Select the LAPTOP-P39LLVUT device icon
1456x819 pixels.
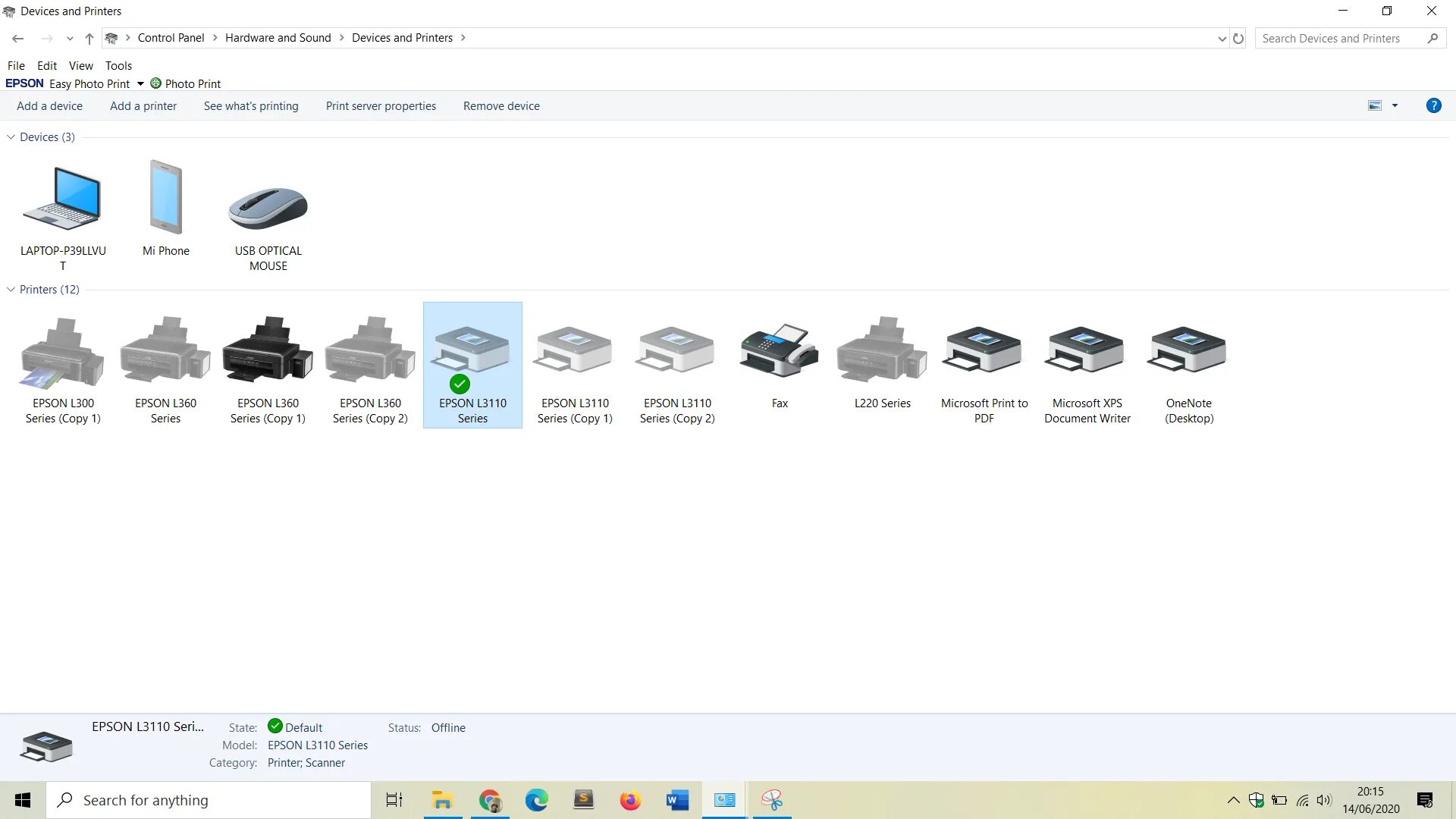(x=63, y=199)
